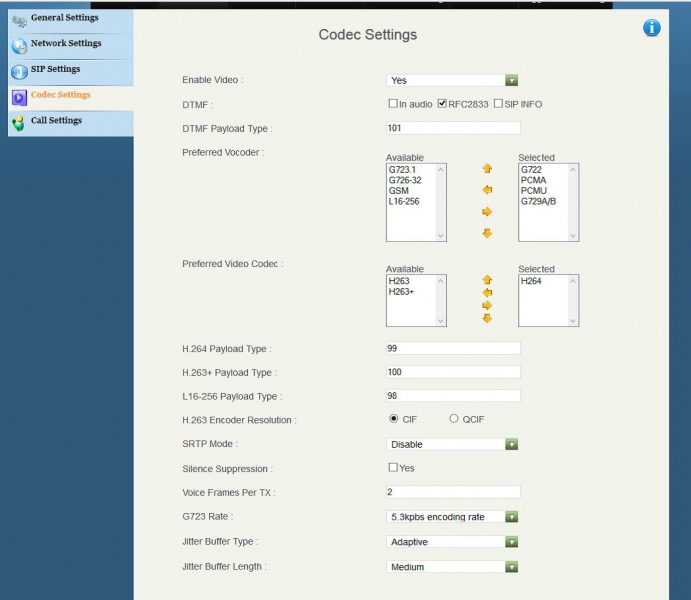Add vocoder using the right arrow

(x=487, y=212)
